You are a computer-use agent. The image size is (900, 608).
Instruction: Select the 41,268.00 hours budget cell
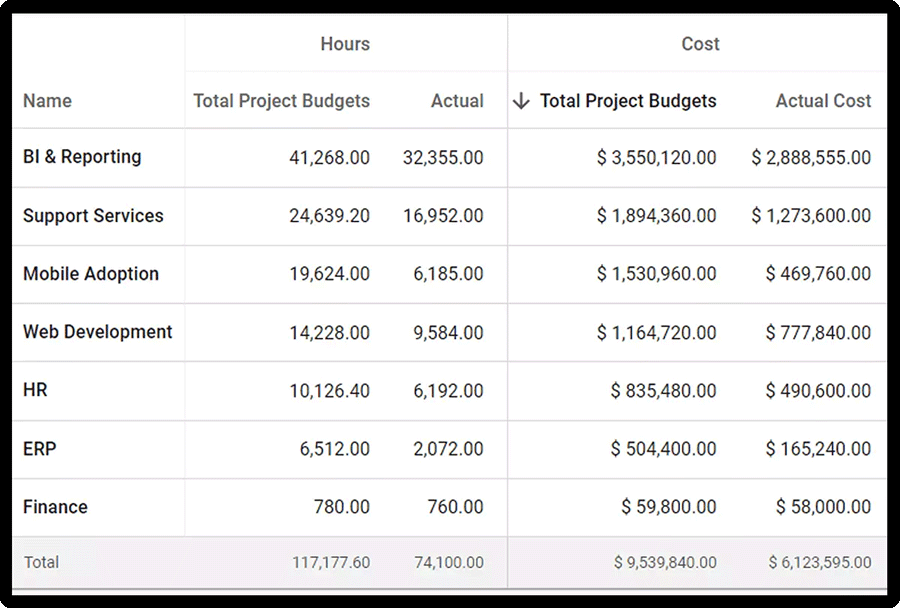(329, 157)
